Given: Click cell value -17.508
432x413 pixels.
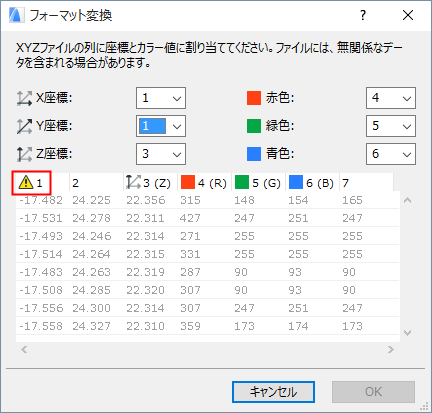Looking at the screenshot, I should (x=41, y=290).
